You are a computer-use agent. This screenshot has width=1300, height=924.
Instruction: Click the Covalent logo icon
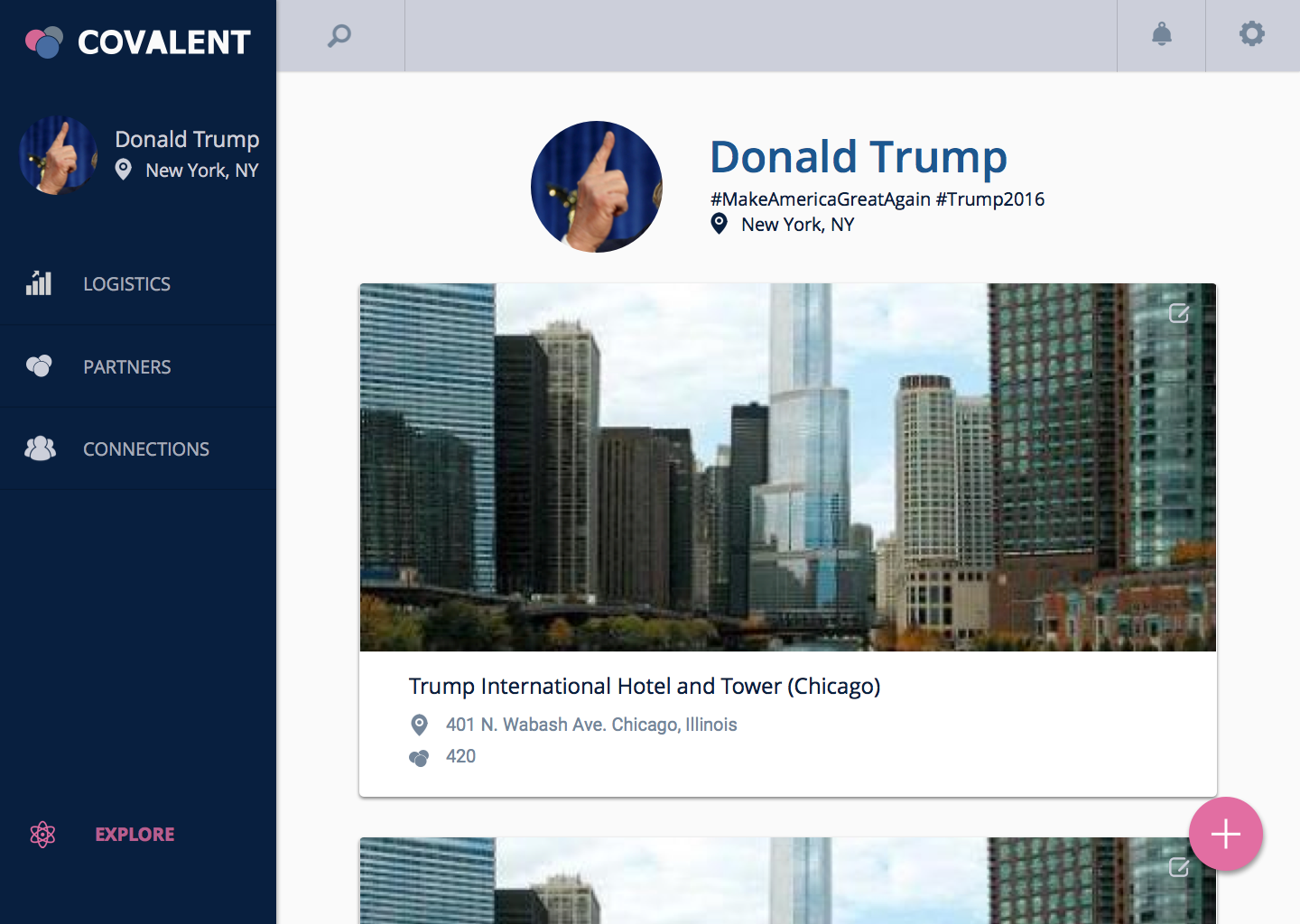coord(44,42)
